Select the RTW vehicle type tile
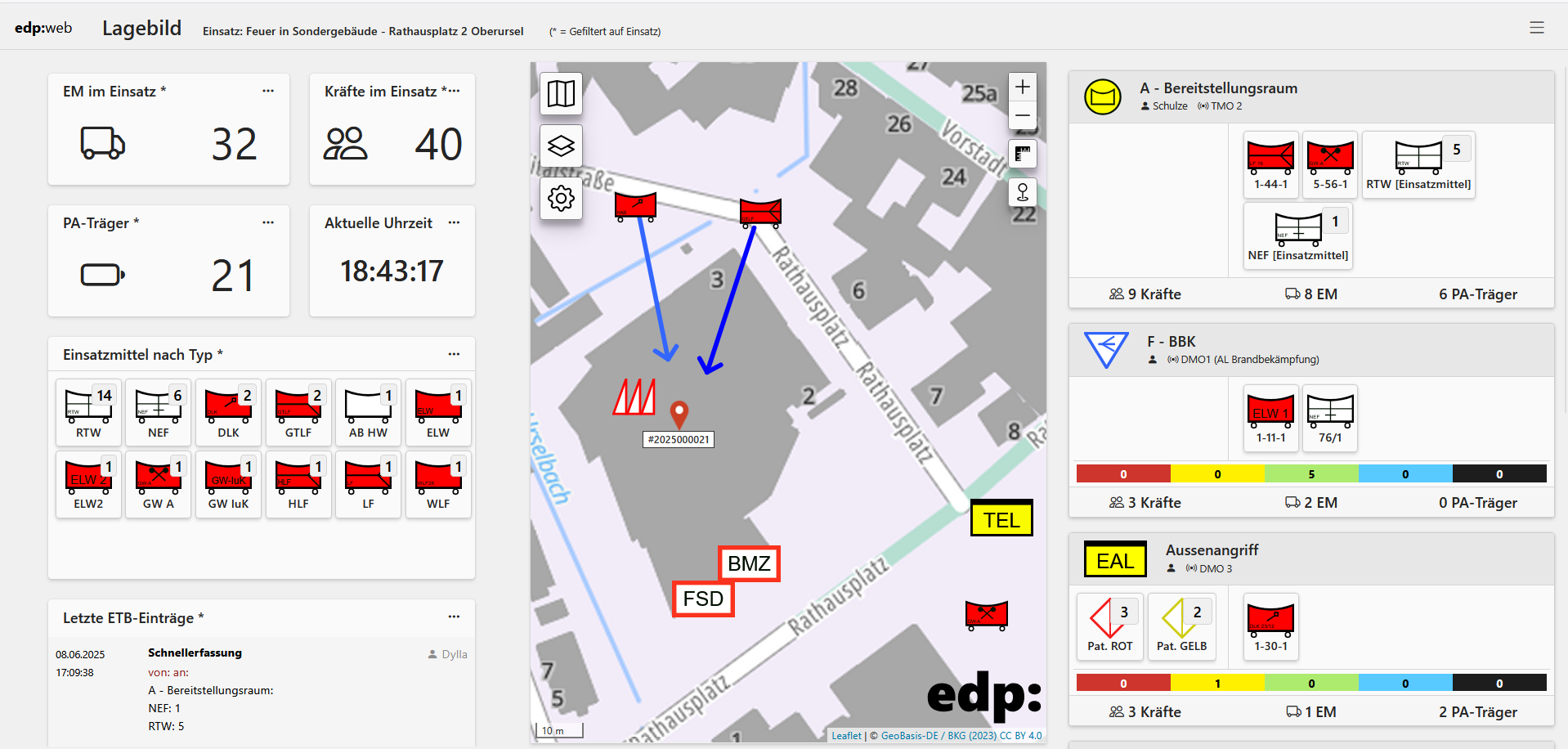Viewport: 1568px width, 749px height. pos(89,412)
